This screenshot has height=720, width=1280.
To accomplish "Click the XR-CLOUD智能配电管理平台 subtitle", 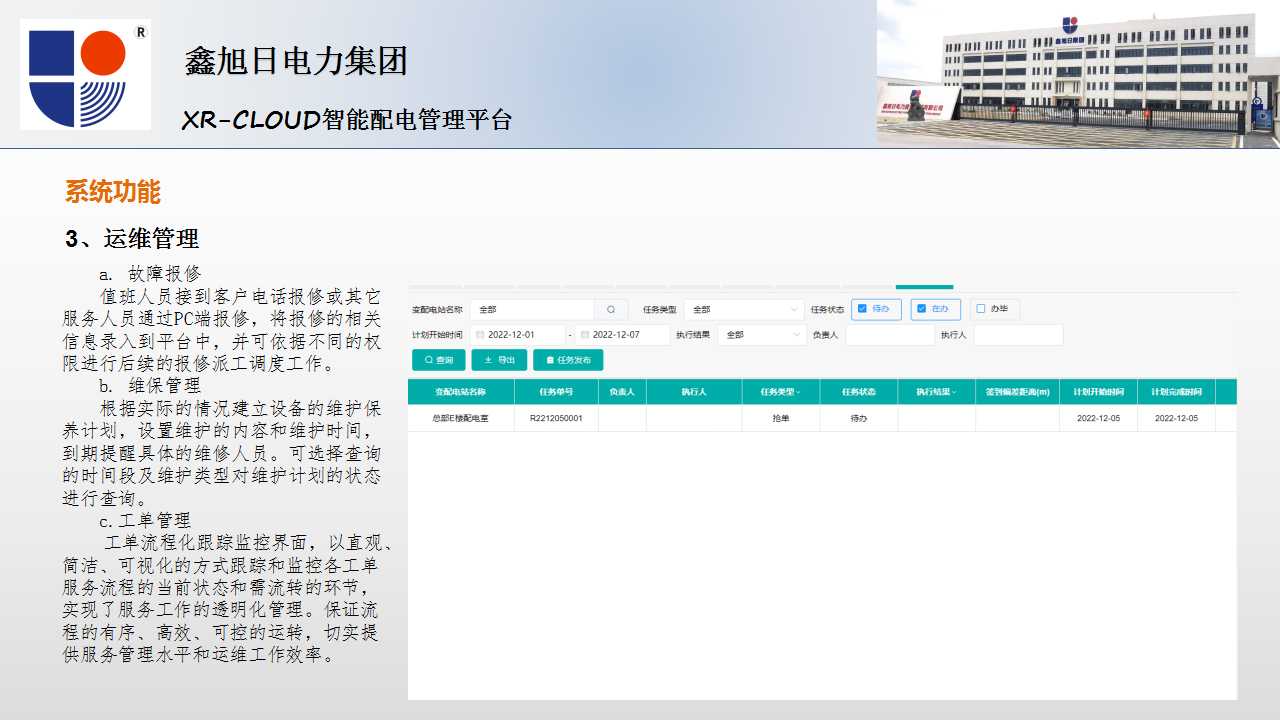I will point(347,120).
